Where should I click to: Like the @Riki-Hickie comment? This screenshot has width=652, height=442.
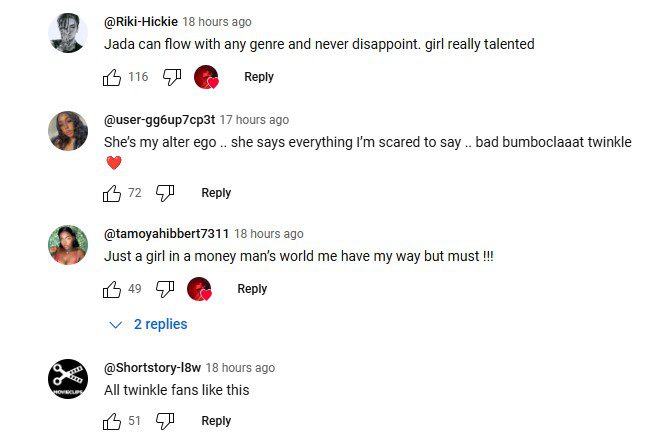[x=112, y=77]
